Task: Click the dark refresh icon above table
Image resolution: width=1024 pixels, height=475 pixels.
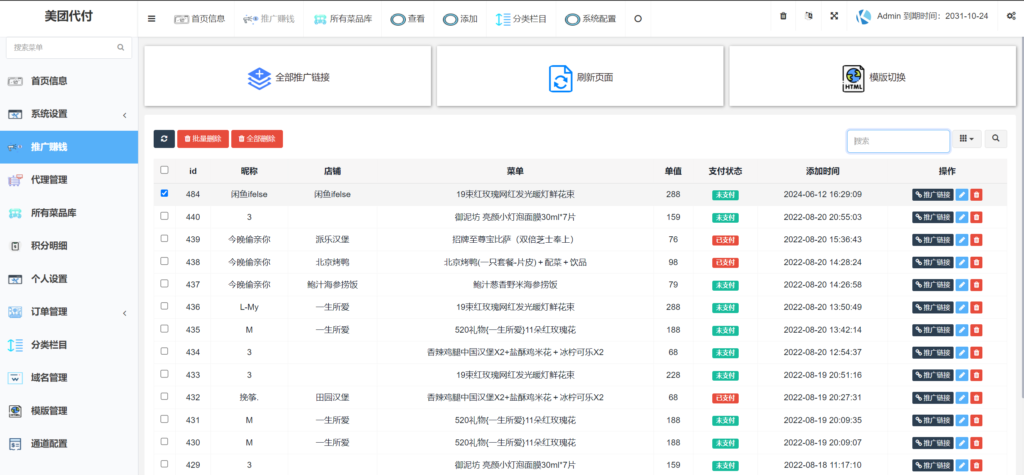Action: pyautogui.click(x=164, y=138)
